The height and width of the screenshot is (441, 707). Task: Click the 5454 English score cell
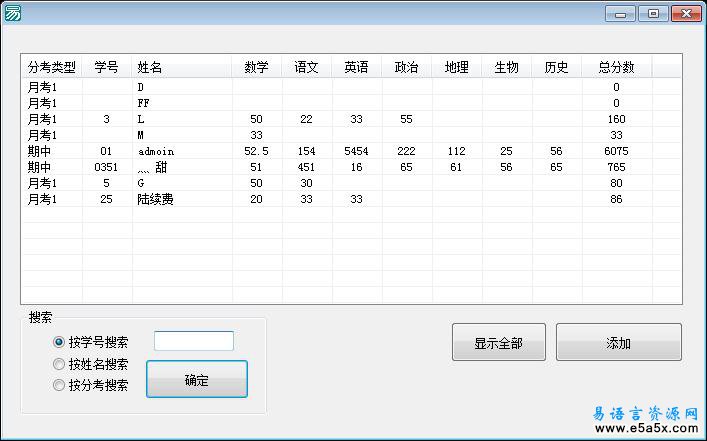356,151
